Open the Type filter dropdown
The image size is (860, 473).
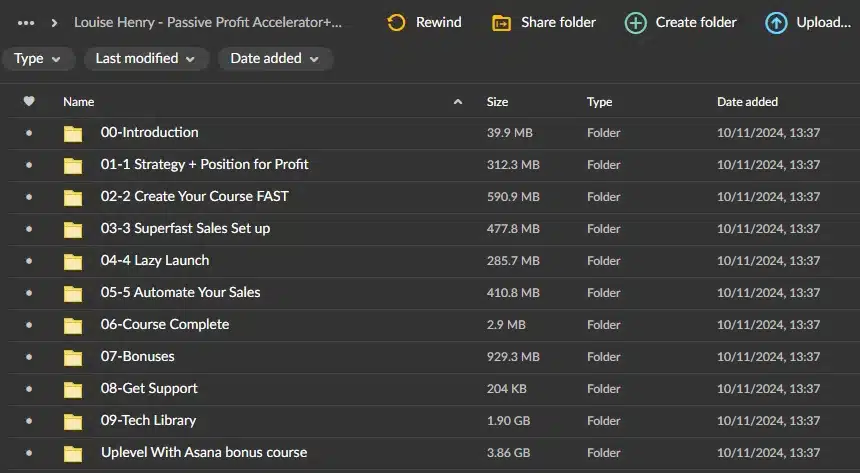click(x=38, y=59)
